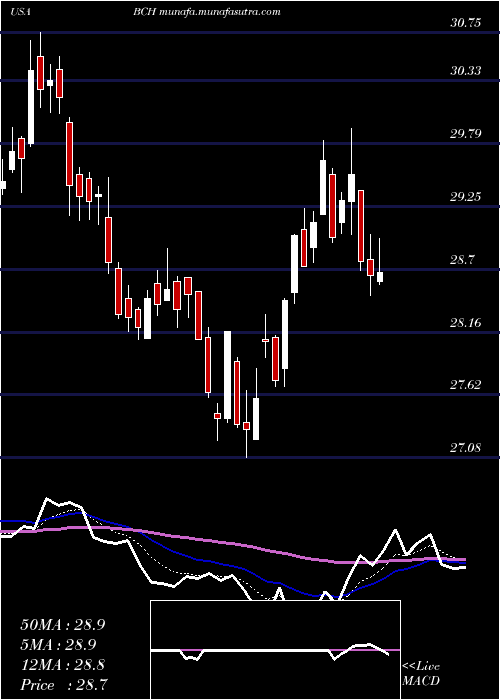
Task: Click inside the Live MACD inset chart
Action: 275,650
